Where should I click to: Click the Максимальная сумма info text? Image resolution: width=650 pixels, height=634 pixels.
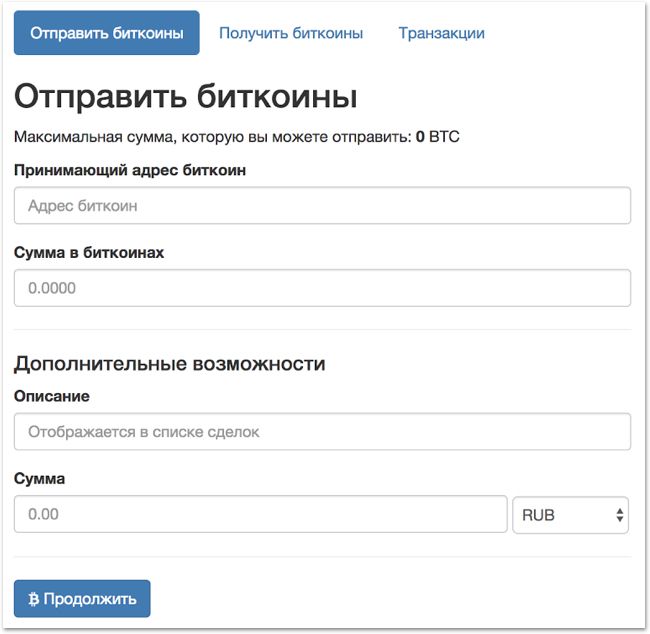click(x=212, y=137)
